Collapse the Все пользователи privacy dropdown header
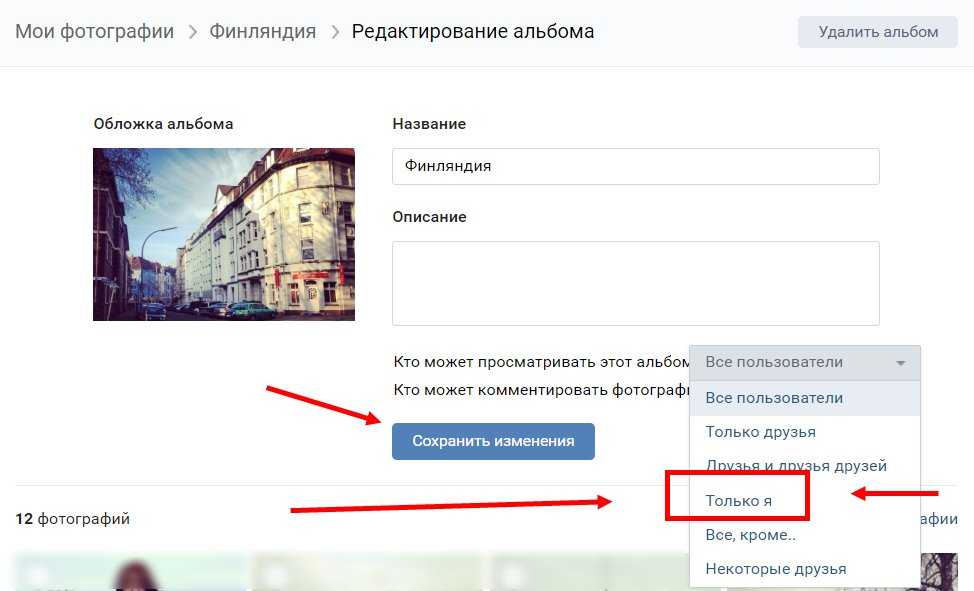The image size is (974, 591). (804, 362)
